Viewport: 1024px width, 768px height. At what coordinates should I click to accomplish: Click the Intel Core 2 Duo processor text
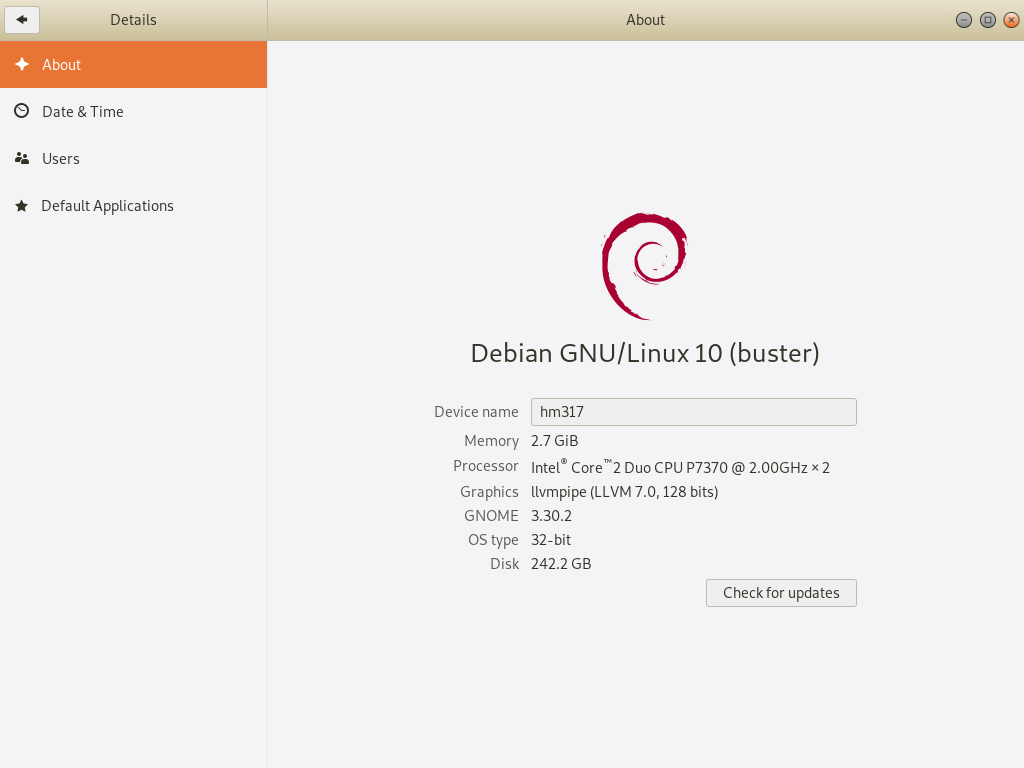click(680, 466)
